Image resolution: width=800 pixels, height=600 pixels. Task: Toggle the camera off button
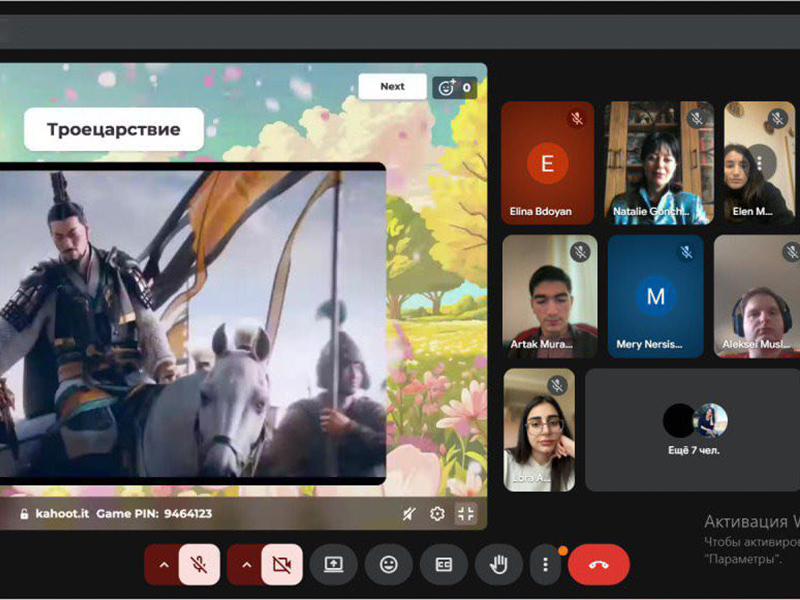(282, 565)
